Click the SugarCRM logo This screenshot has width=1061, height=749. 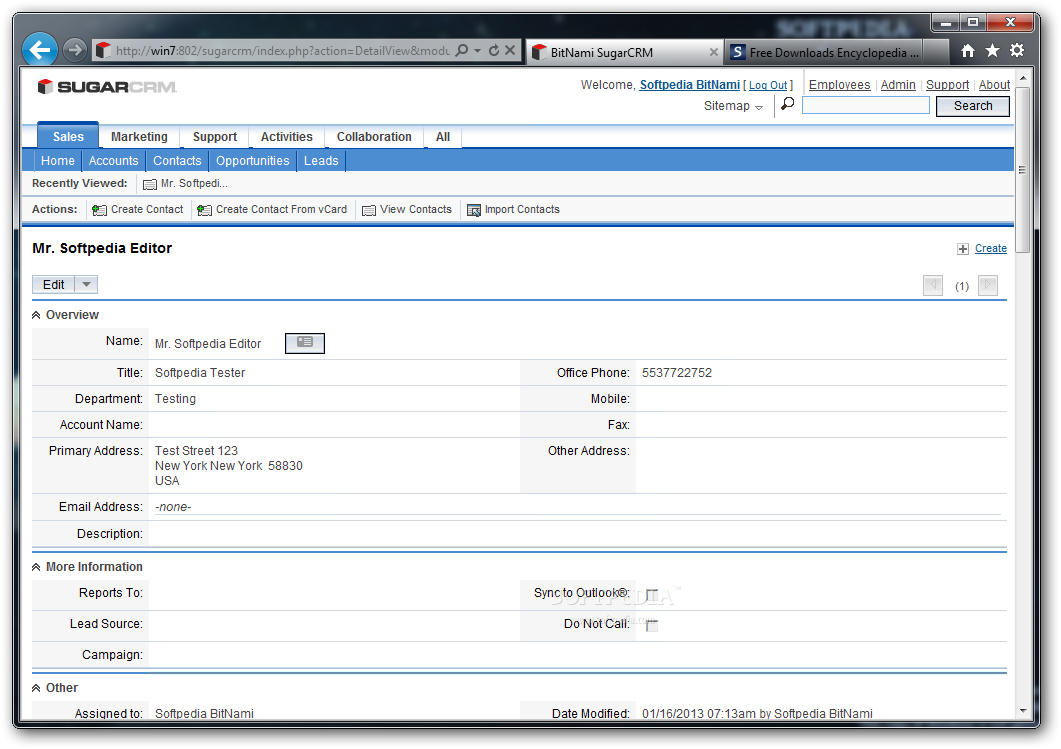(107, 87)
